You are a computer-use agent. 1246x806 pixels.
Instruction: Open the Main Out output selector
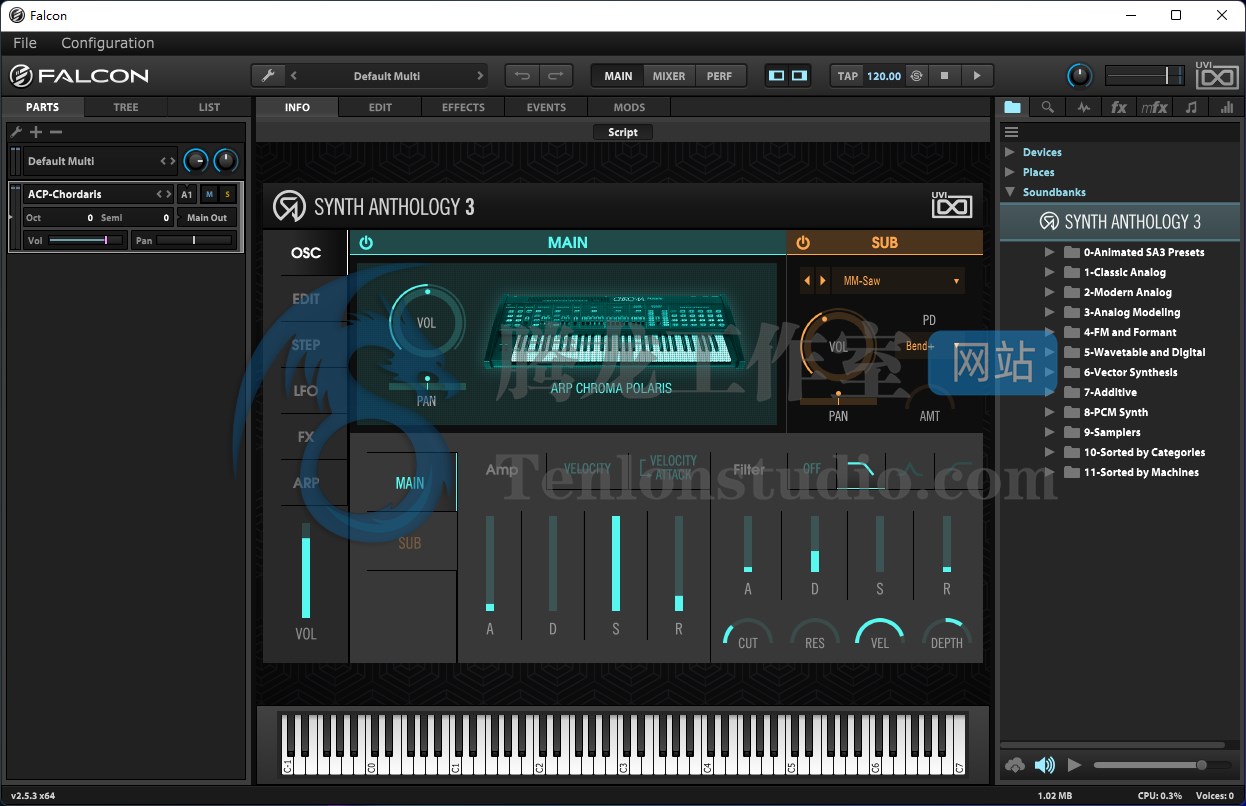[208, 217]
